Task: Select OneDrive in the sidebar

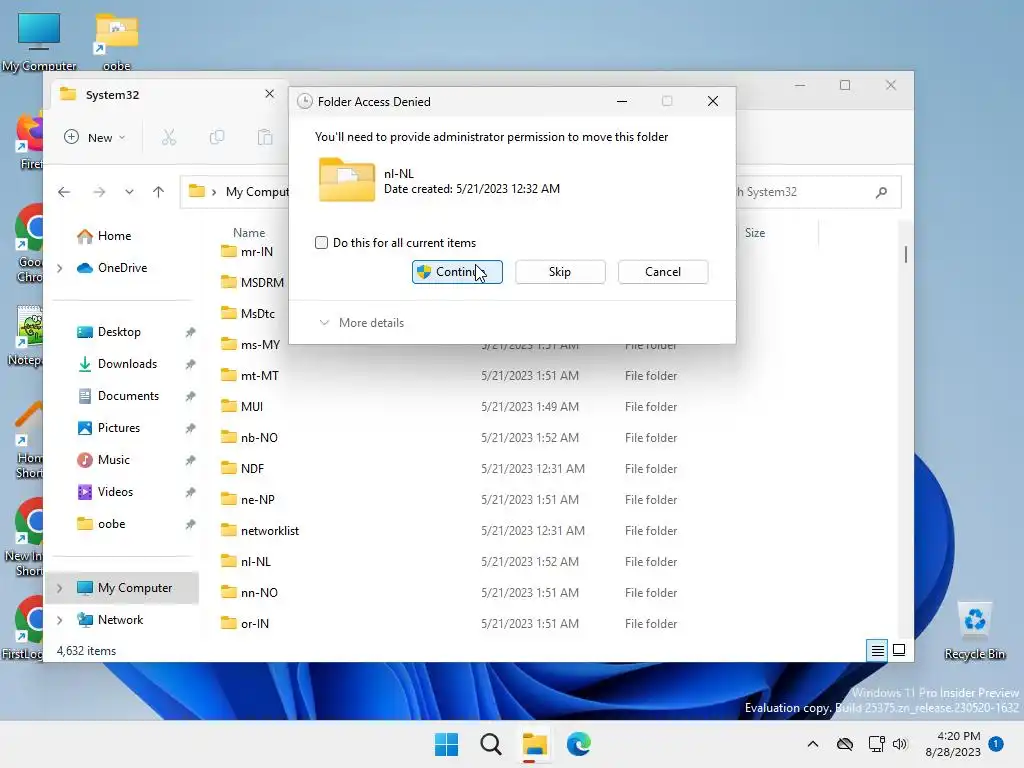Action: (x=112, y=268)
